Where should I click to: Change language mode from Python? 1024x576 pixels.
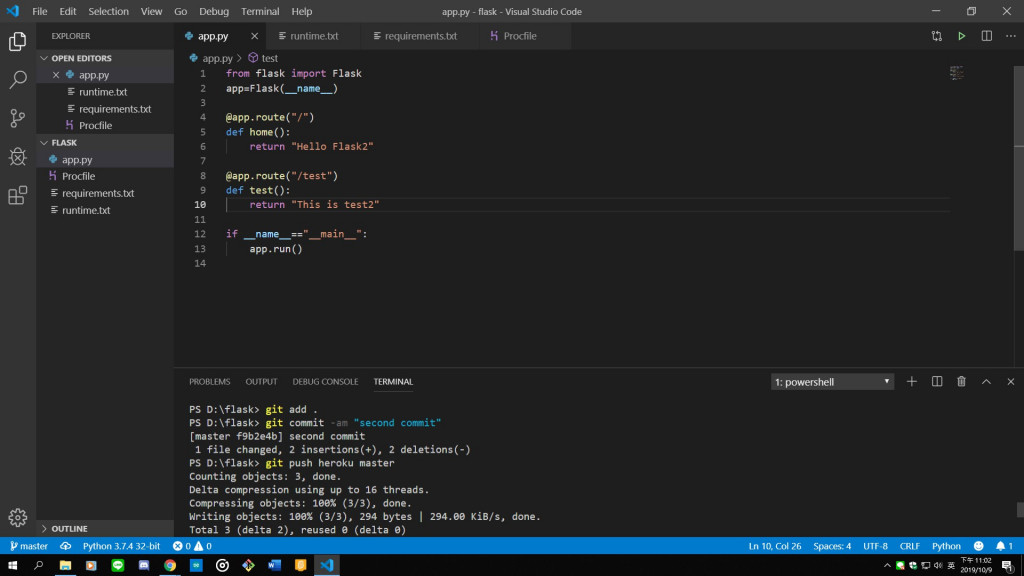(946, 546)
